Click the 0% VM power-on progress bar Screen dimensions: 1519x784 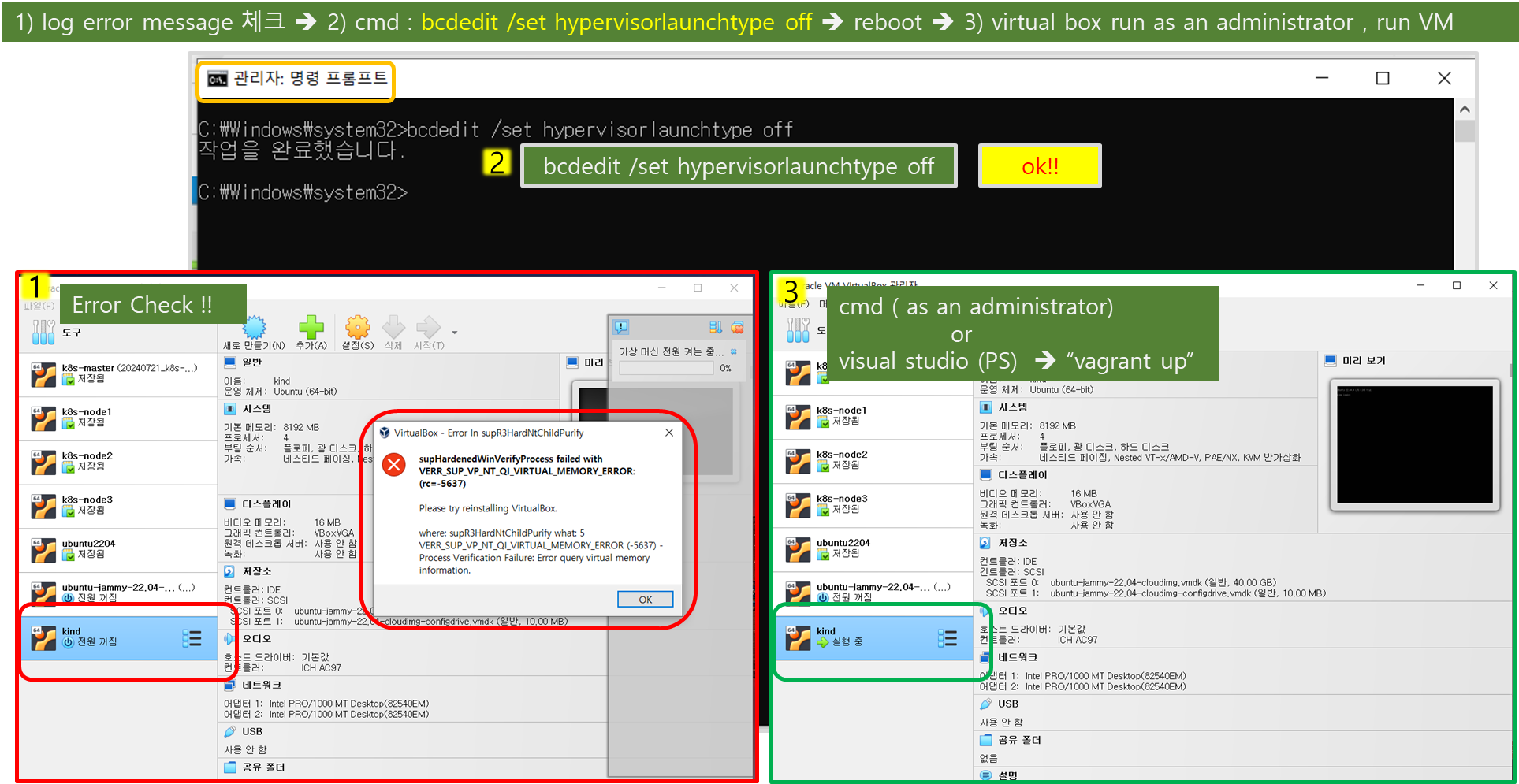tap(666, 368)
